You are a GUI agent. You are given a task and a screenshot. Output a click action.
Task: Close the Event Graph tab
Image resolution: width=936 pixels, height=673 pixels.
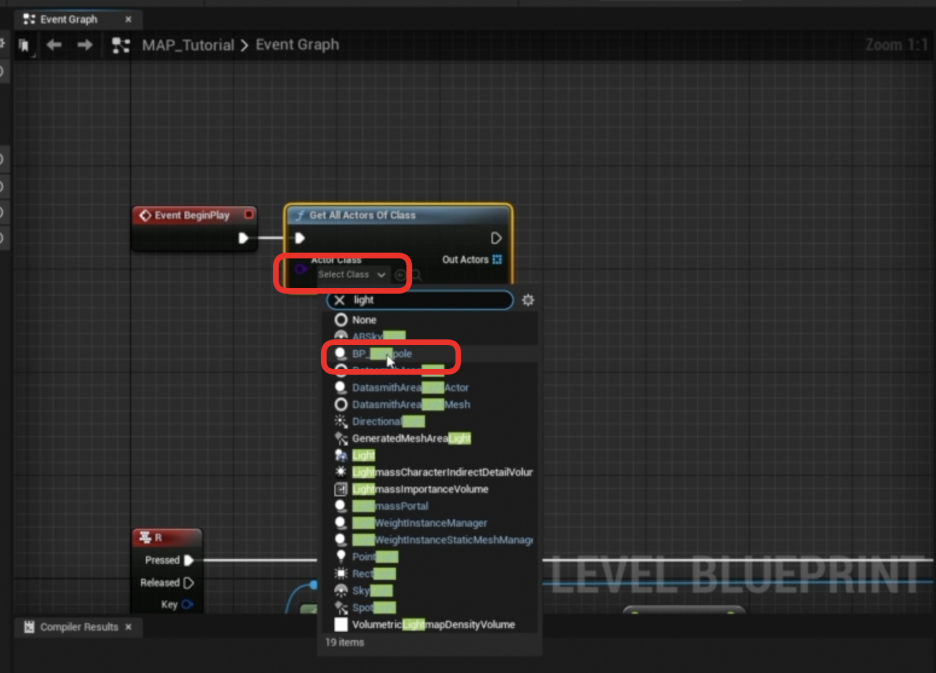tap(128, 19)
